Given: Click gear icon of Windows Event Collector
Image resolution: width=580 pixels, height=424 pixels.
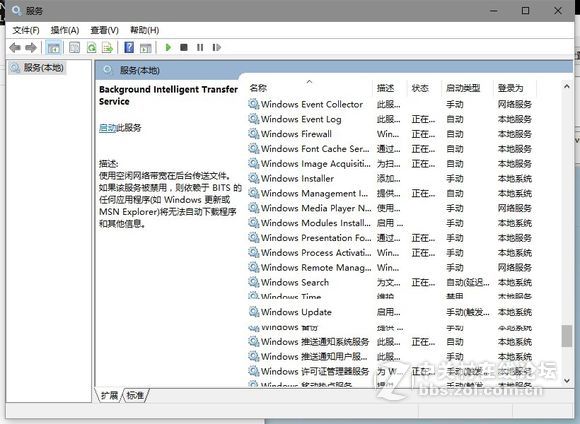Looking at the screenshot, I should 253,104.
